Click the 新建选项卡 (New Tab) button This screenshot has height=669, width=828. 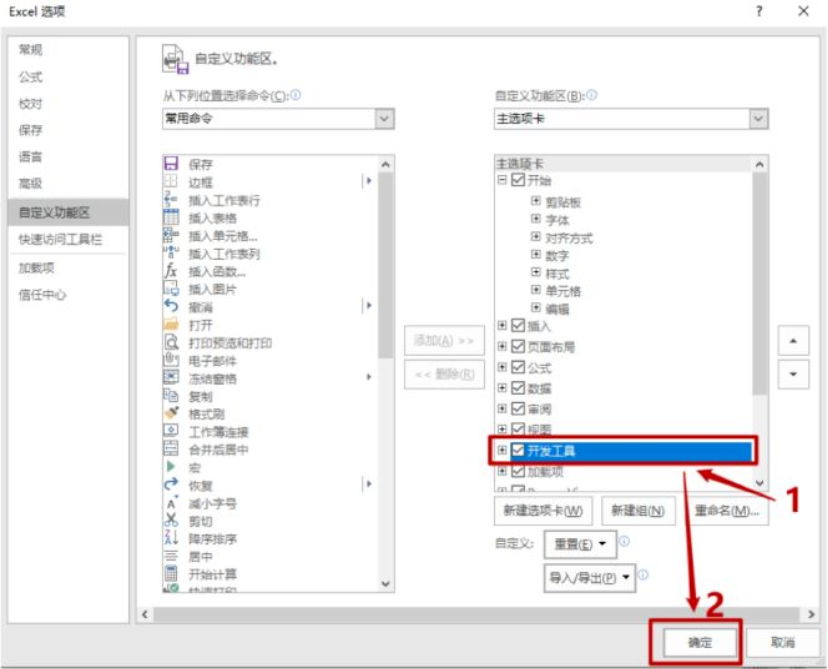(543, 511)
